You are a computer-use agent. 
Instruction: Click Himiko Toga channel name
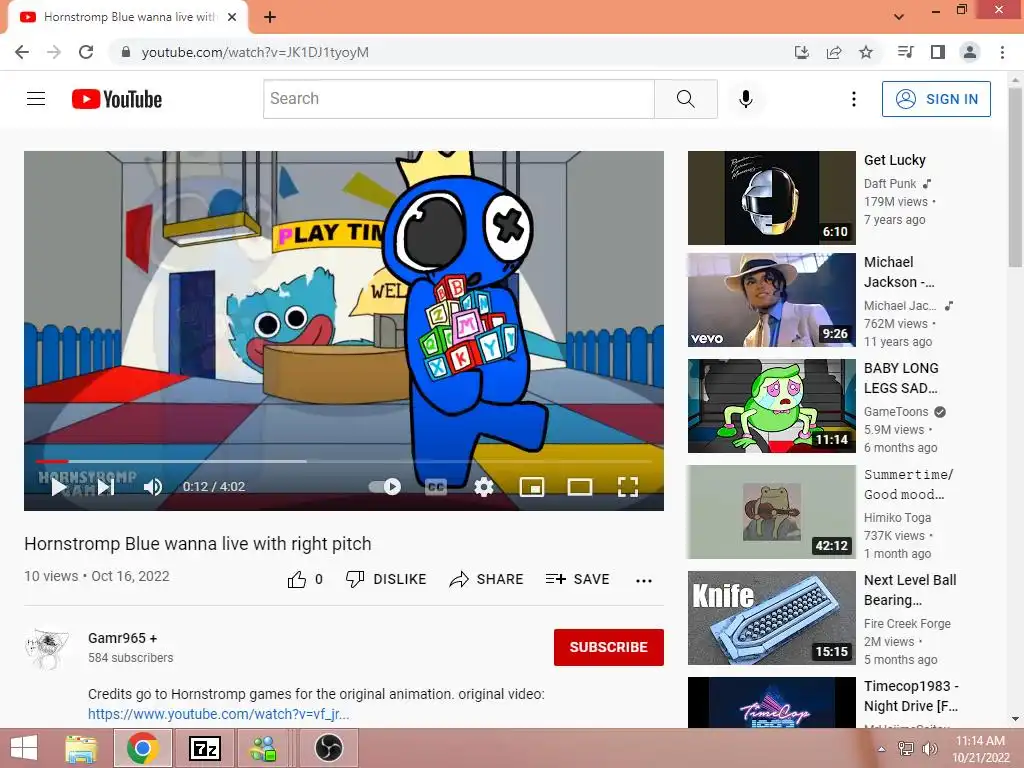click(897, 517)
